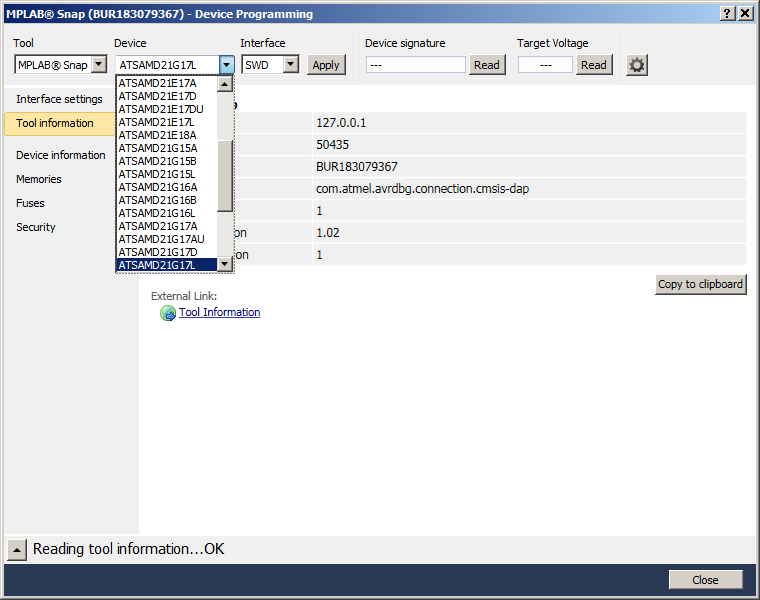Viewport: 760px width, 600px height.
Task: Click the help question mark button
Action: [727, 14]
